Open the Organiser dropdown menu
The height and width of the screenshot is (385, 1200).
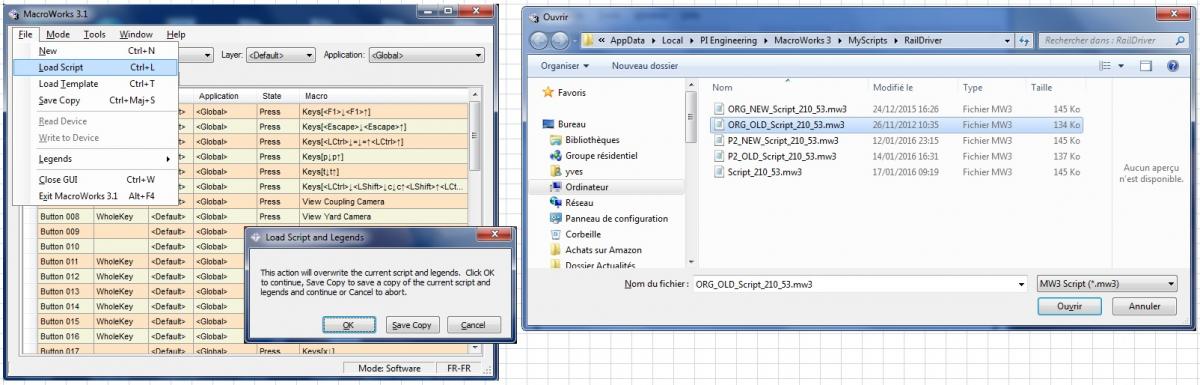pos(565,65)
